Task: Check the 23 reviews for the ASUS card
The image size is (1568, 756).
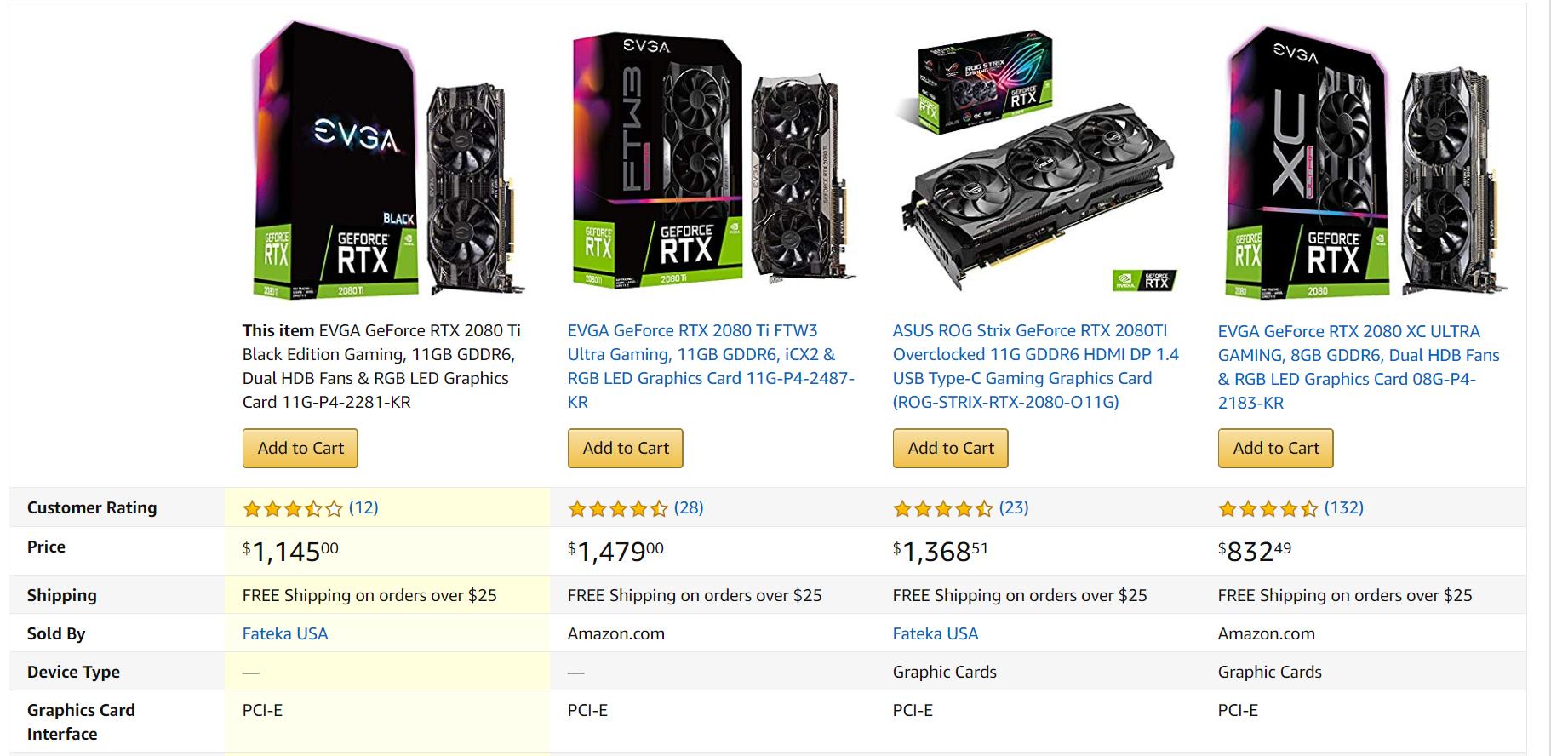Action: [1013, 507]
